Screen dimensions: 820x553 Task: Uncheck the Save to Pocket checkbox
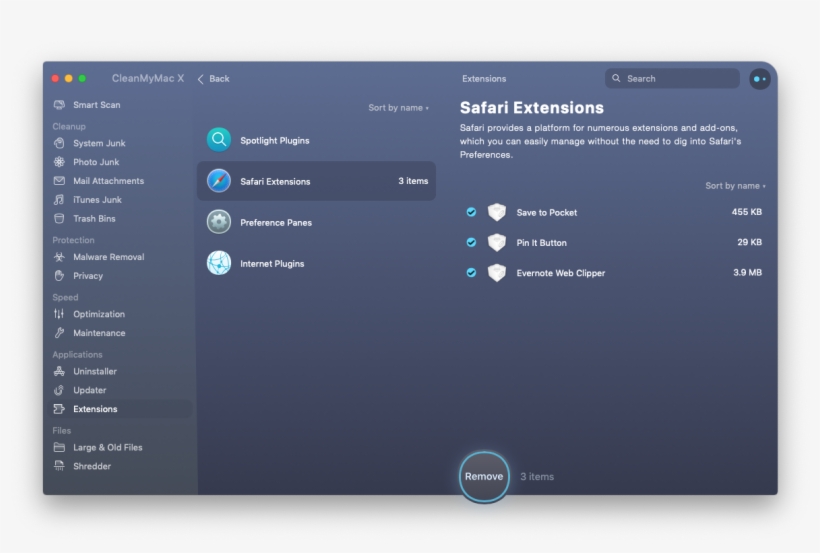tap(471, 212)
